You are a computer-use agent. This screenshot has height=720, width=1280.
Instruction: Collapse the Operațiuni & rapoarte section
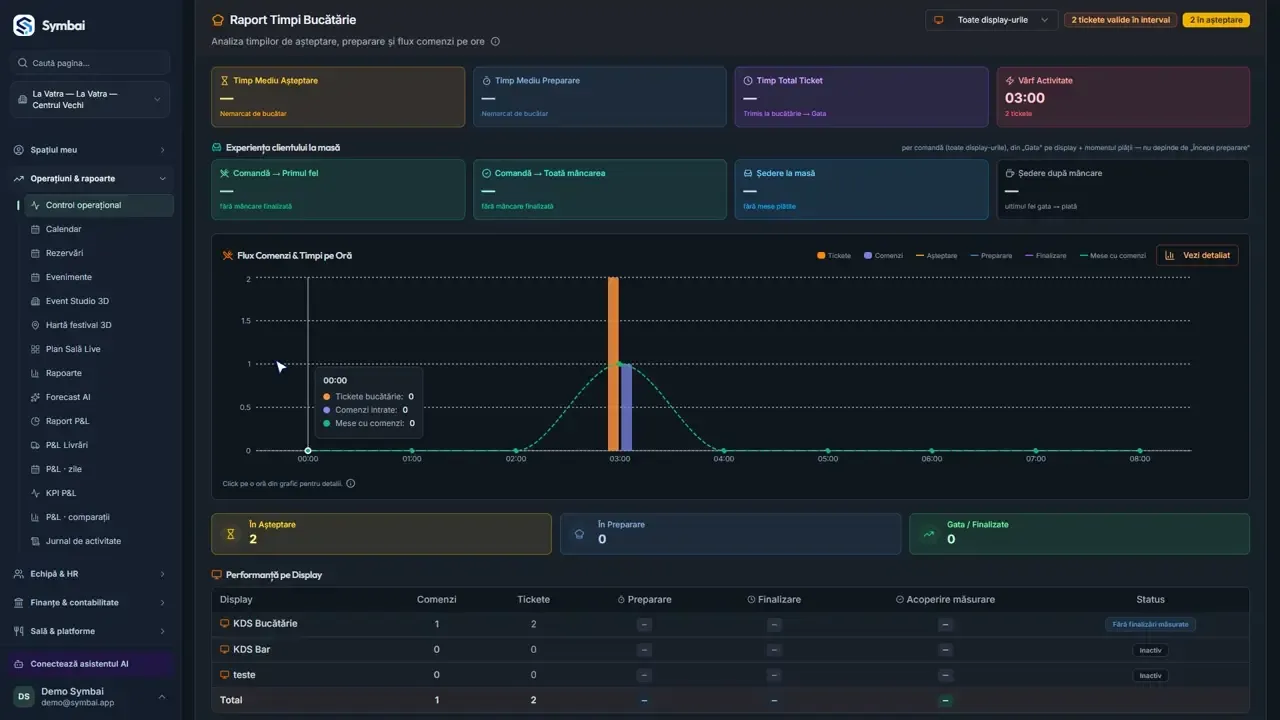tap(91, 178)
